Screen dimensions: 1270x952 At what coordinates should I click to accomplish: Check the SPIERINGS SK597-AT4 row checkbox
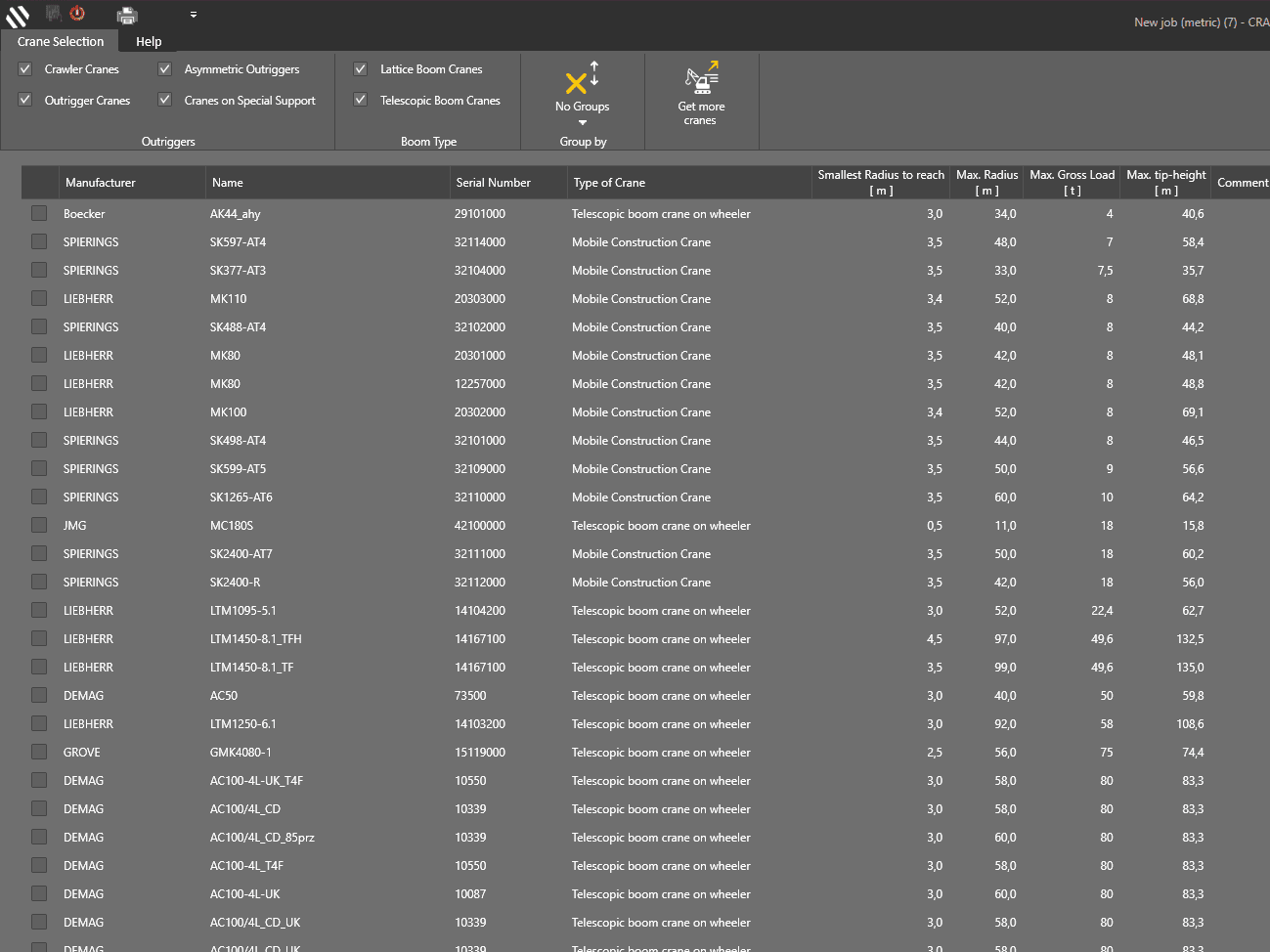pos(39,241)
